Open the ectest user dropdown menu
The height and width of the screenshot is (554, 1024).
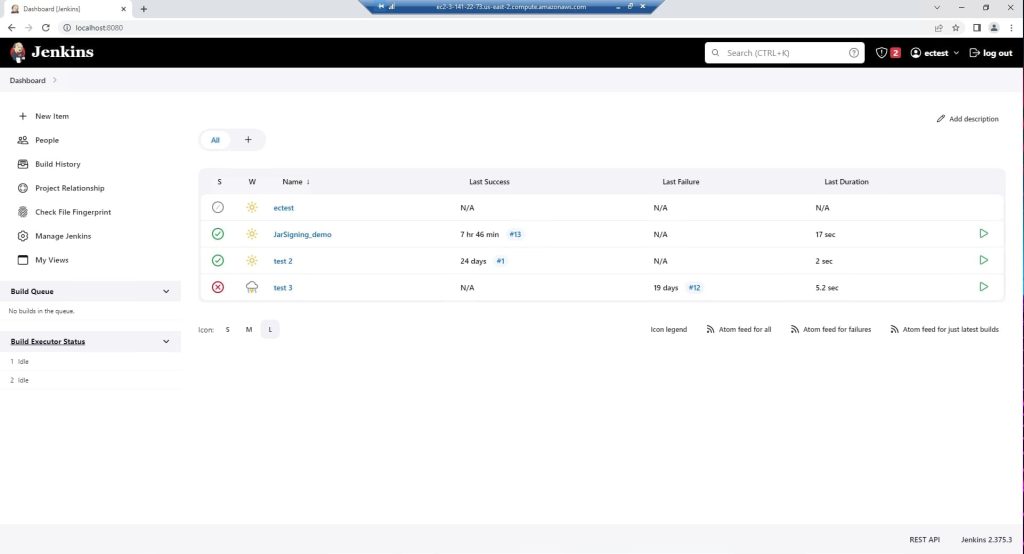935,53
